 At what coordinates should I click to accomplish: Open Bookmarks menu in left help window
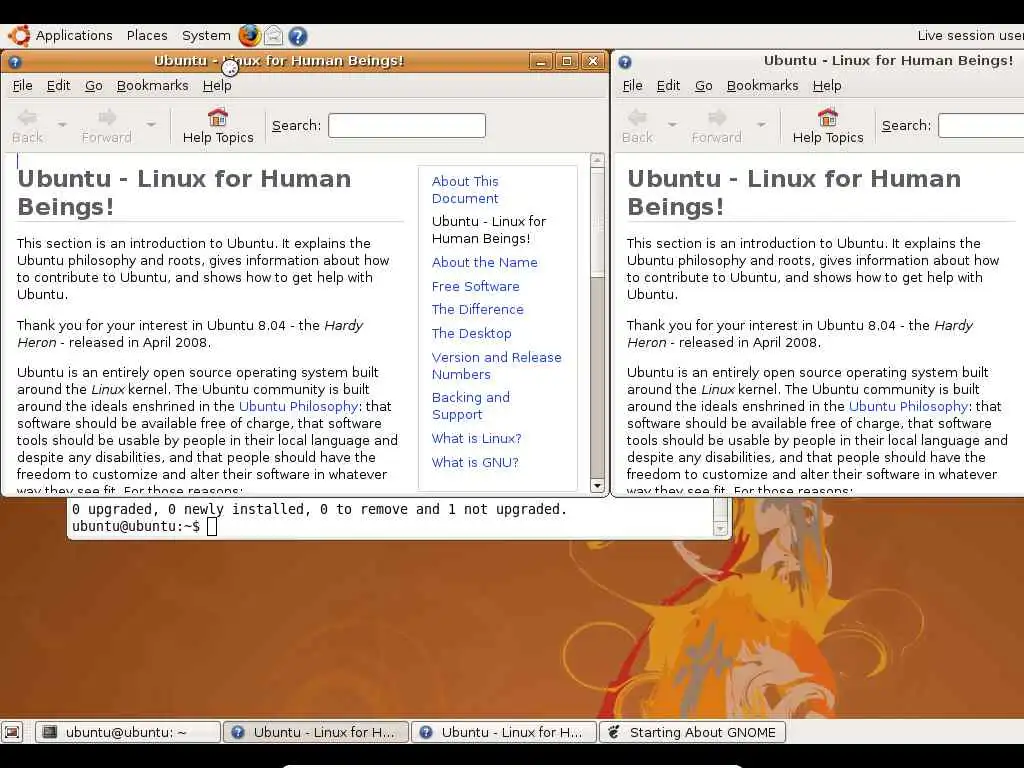[152, 86]
